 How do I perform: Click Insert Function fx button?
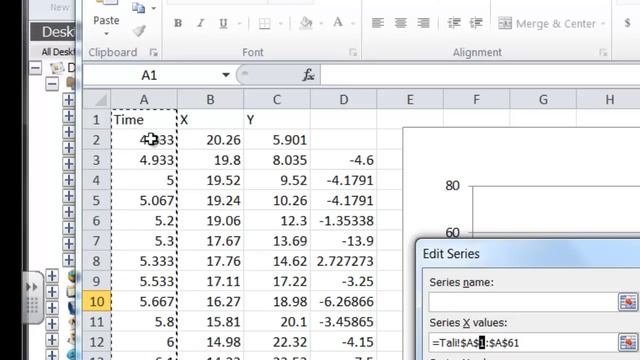pos(308,75)
